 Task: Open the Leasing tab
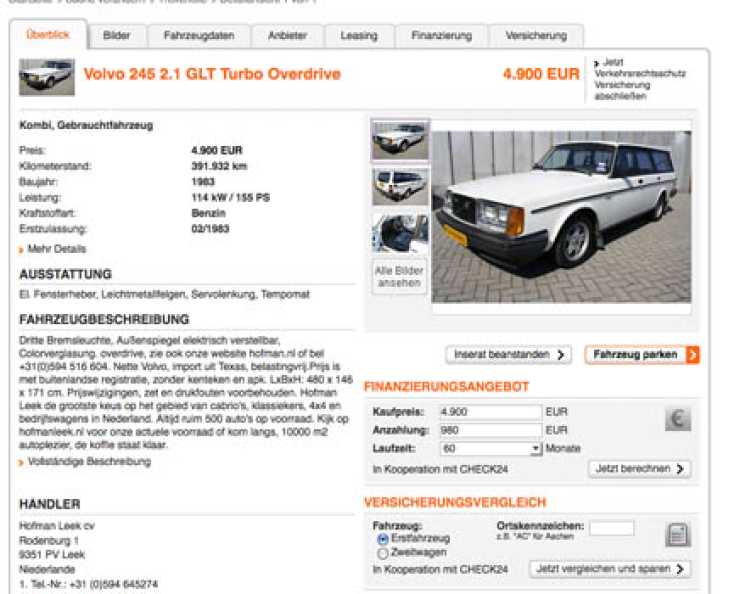pyautogui.click(x=359, y=35)
